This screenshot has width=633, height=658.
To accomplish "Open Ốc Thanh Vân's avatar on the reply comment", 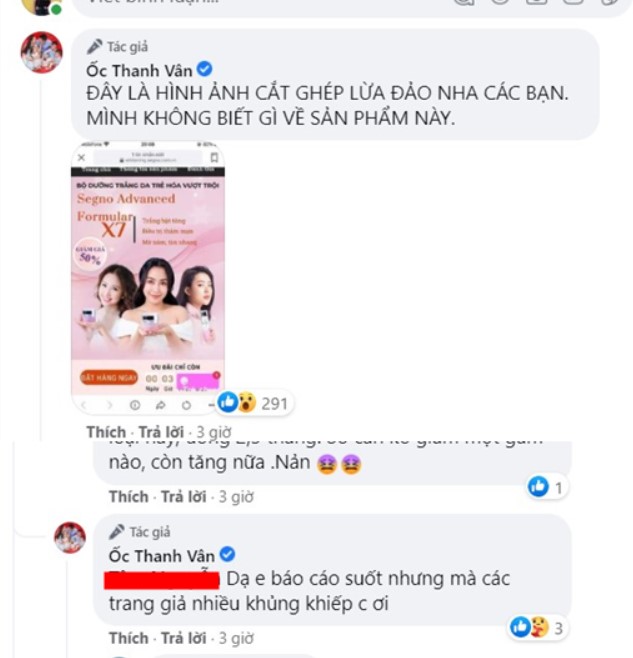I will (x=70, y=538).
